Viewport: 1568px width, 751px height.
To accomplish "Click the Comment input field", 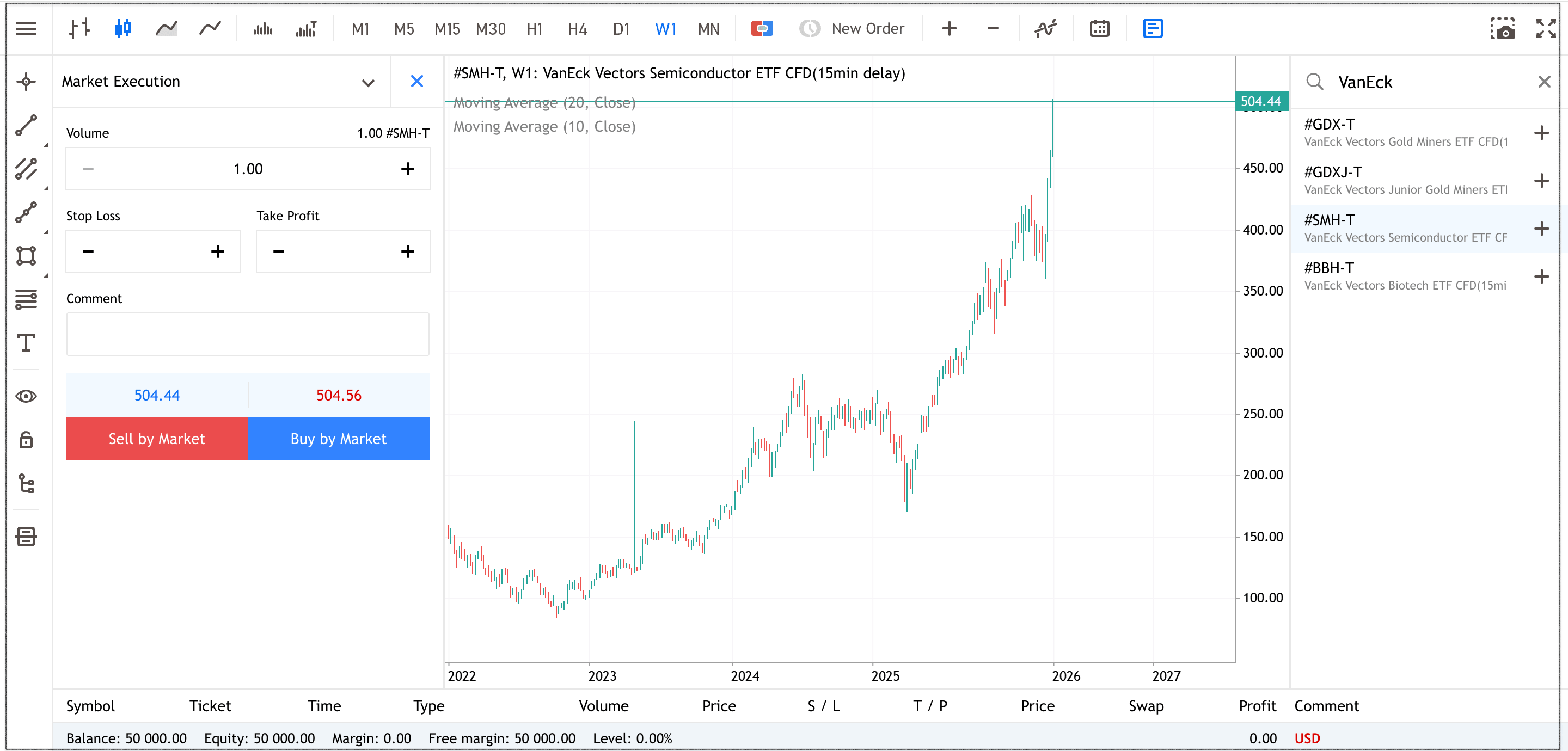I will (x=248, y=334).
